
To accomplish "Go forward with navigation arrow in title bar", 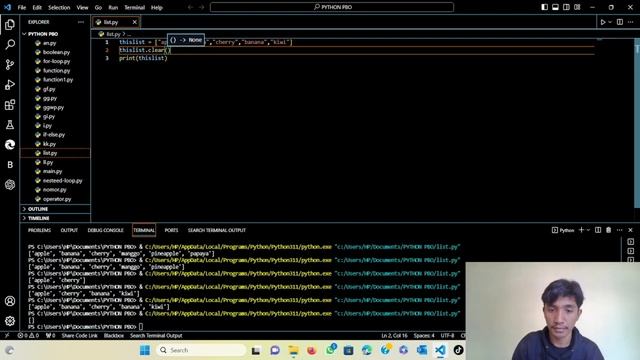I will click(201, 7).
